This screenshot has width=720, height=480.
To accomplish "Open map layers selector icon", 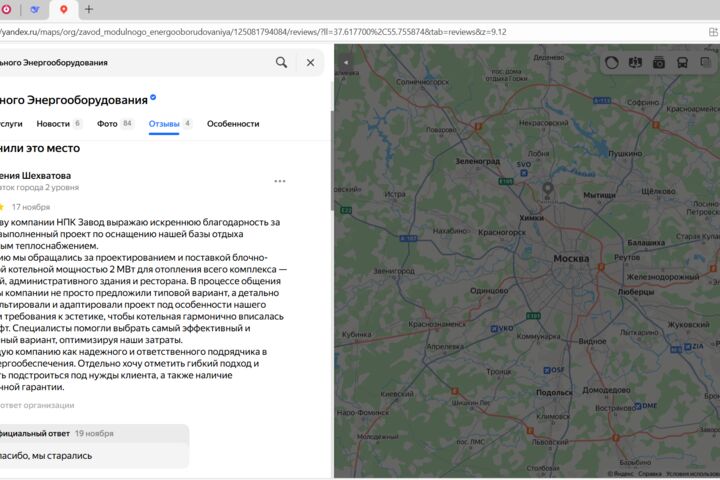I will [706, 62].
